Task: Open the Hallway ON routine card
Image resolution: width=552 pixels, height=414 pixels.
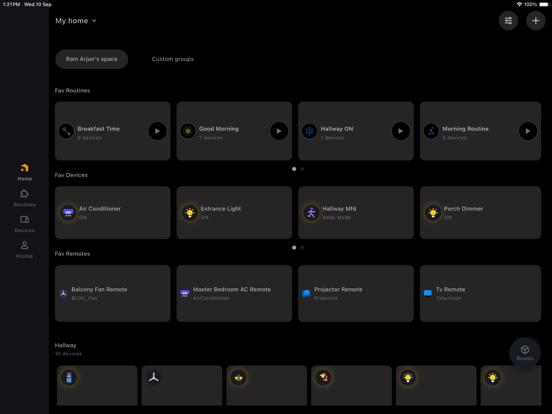Action: click(x=356, y=131)
